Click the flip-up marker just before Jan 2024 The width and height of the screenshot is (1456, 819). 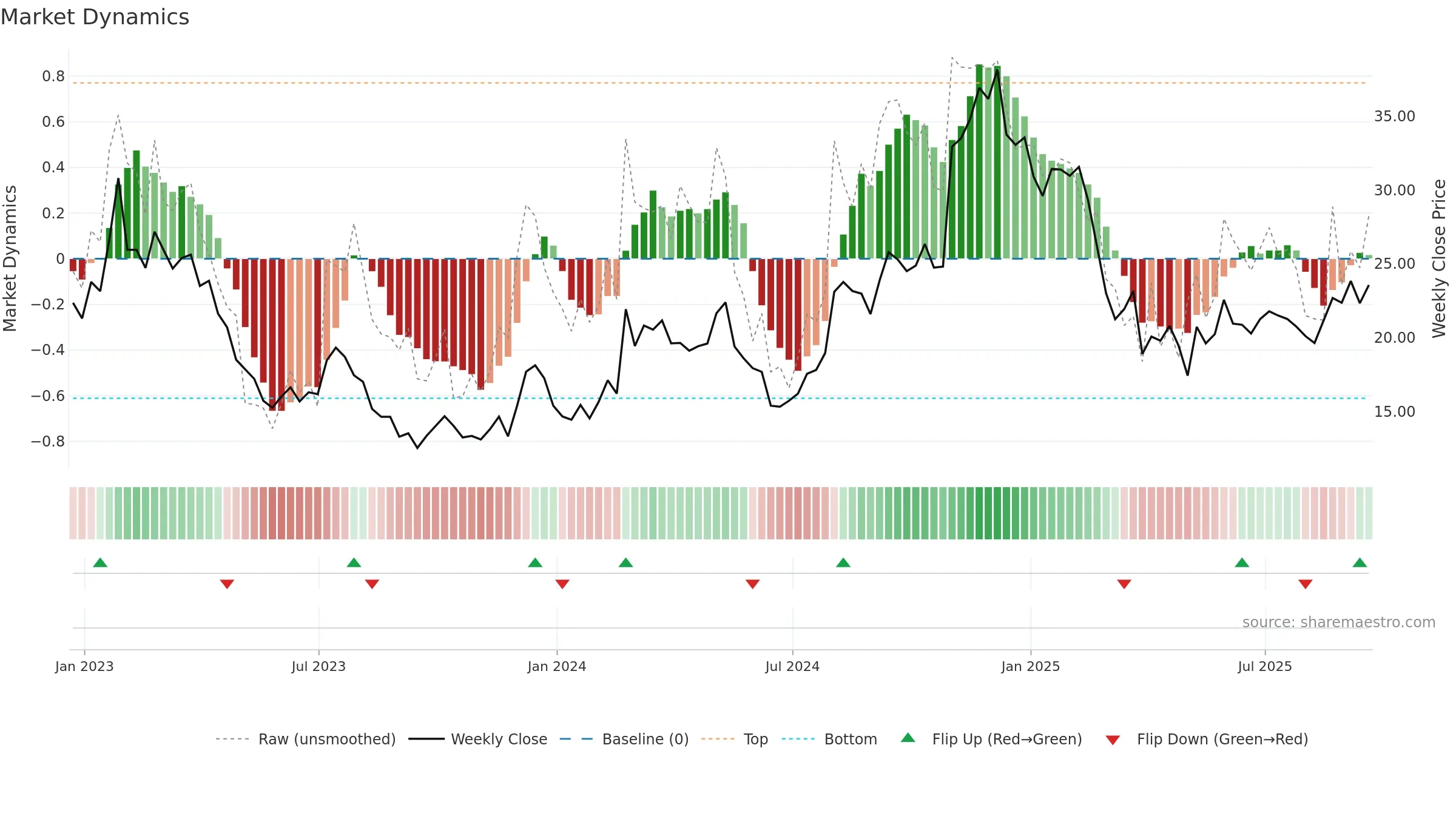click(535, 562)
